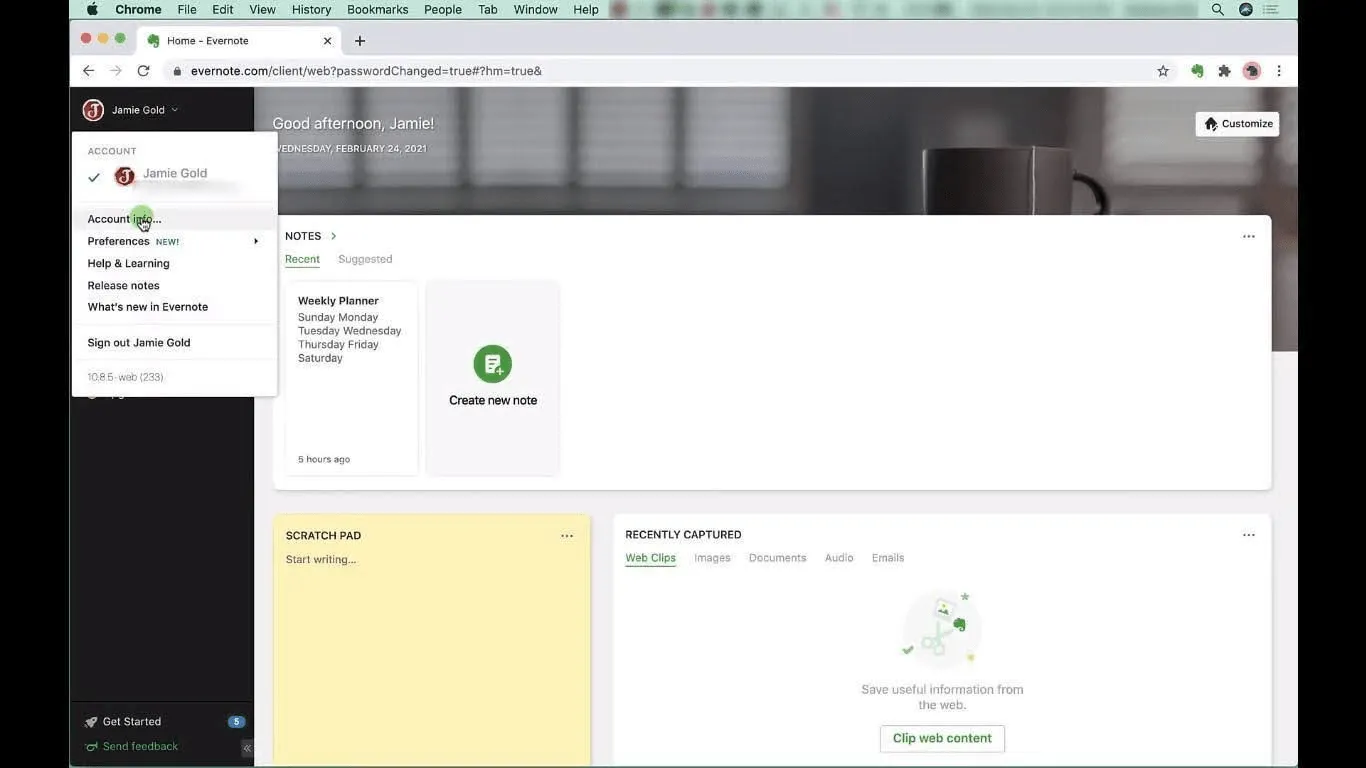Image resolution: width=1366 pixels, height=768 pixels.
Task: Select the Web Clips tab
Action: pyautogui.click(x=651, y=558)
